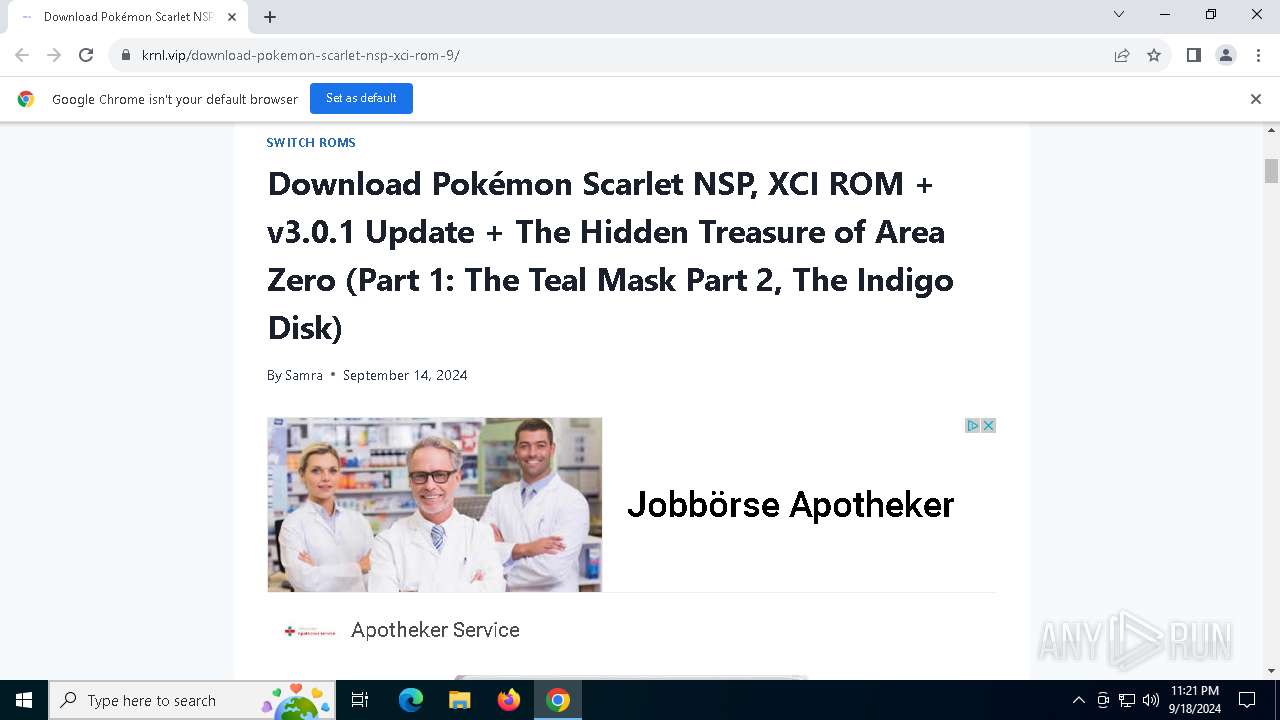Reload the current page
This screenshot has width=1280, height=720.
pyautogui.click(x=86, y=55)
